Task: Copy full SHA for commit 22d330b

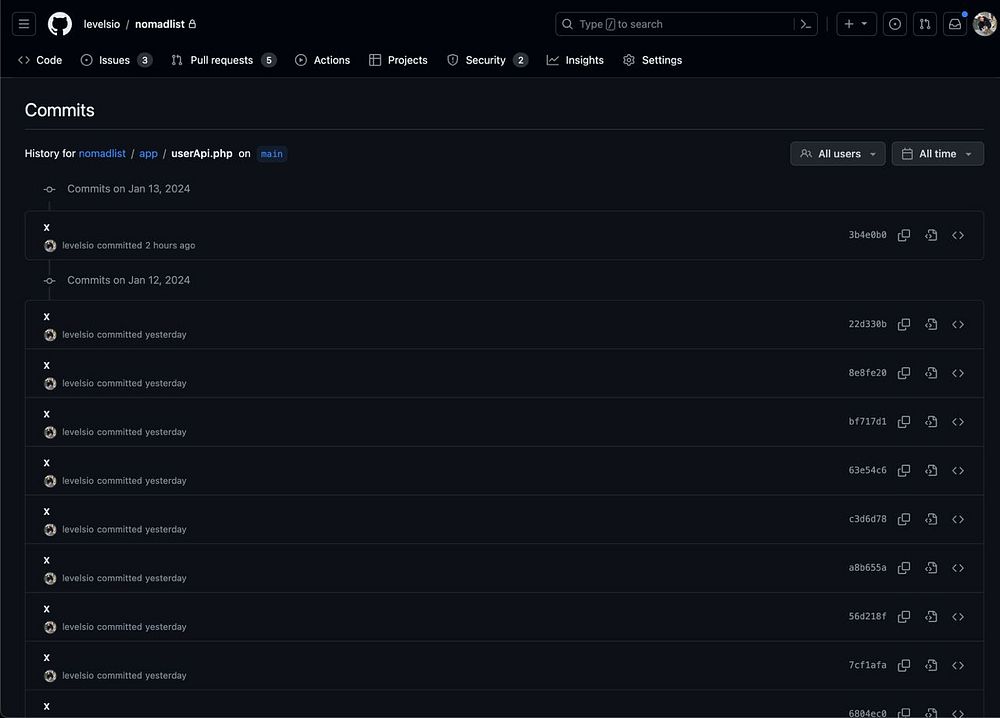Action: click(x=904, y=325)
